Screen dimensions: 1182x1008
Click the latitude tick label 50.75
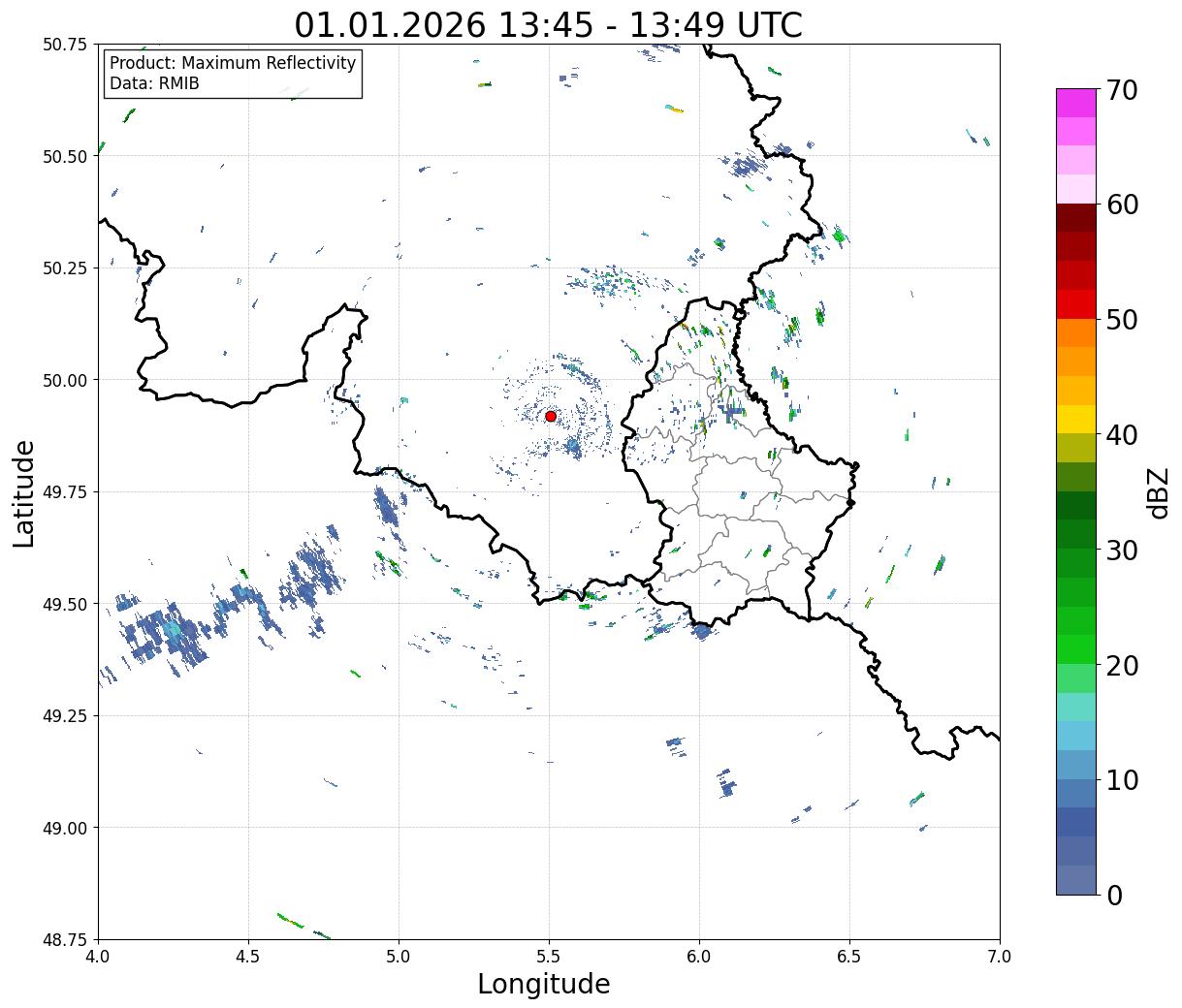(x=65, y=45)
